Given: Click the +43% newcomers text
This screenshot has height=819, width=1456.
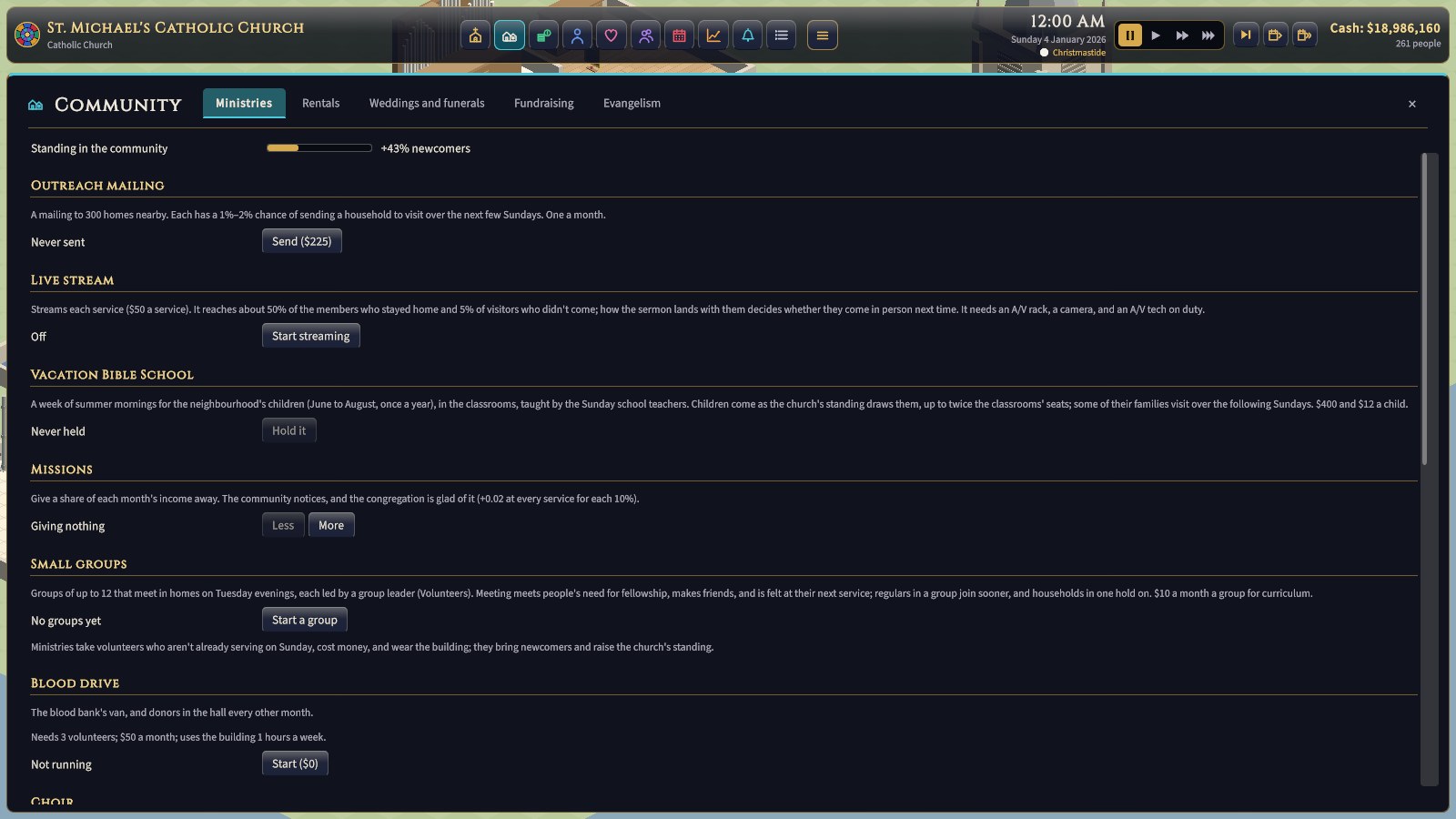Looking at the screenshot, I should click(x=426, y=148).
